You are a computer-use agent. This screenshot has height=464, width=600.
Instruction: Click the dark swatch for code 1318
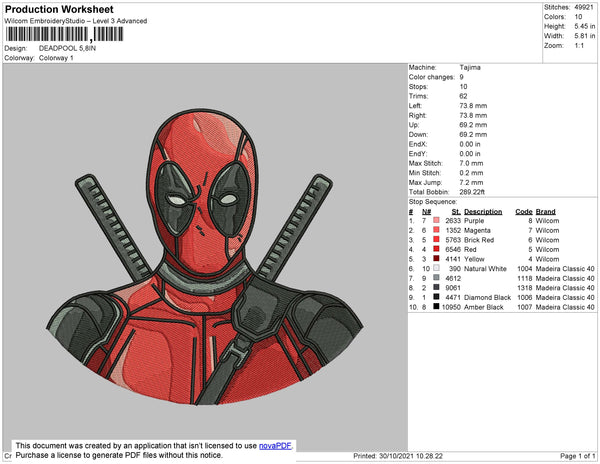436,288
